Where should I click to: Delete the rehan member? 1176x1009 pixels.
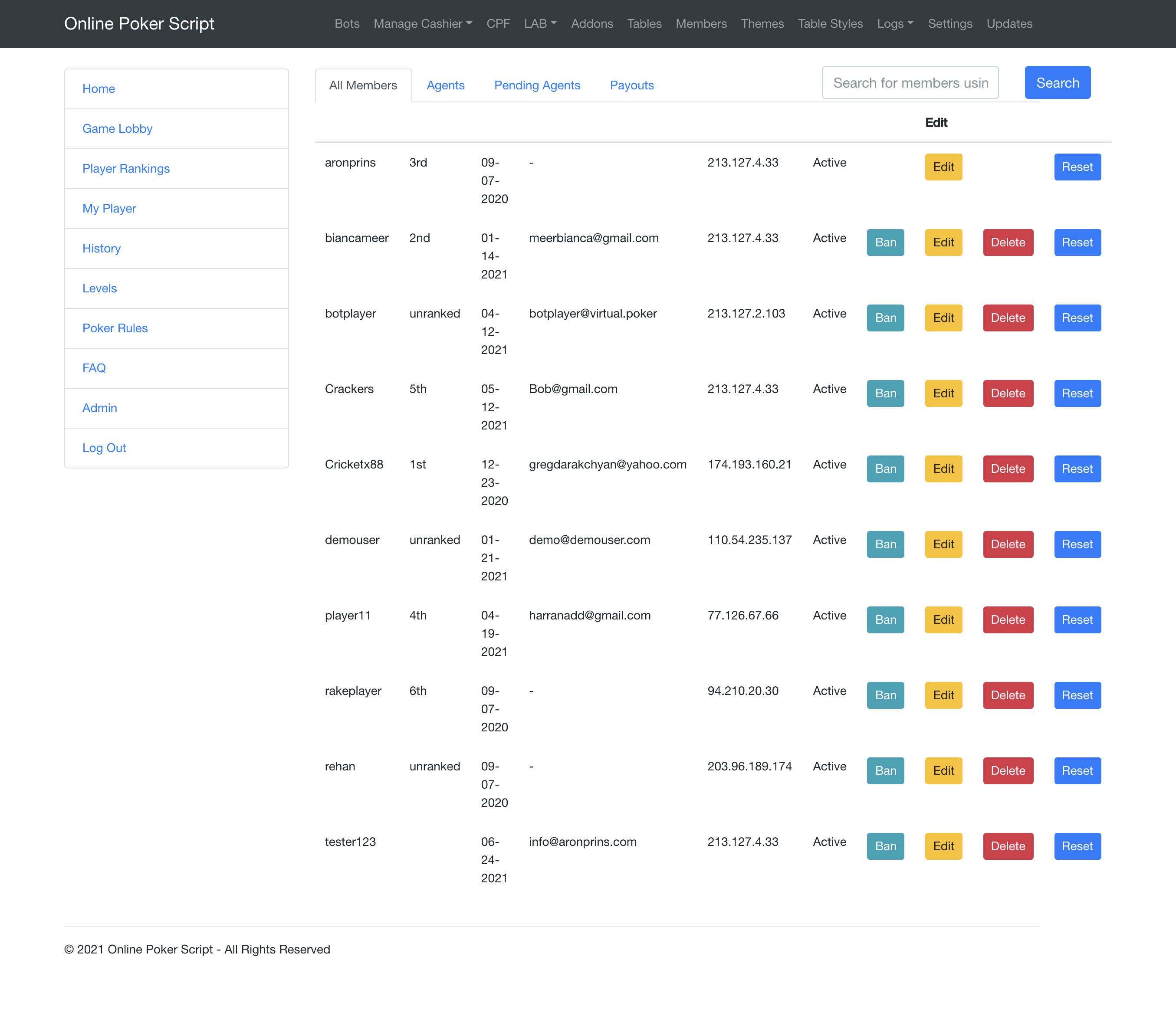click(1008, 771)
